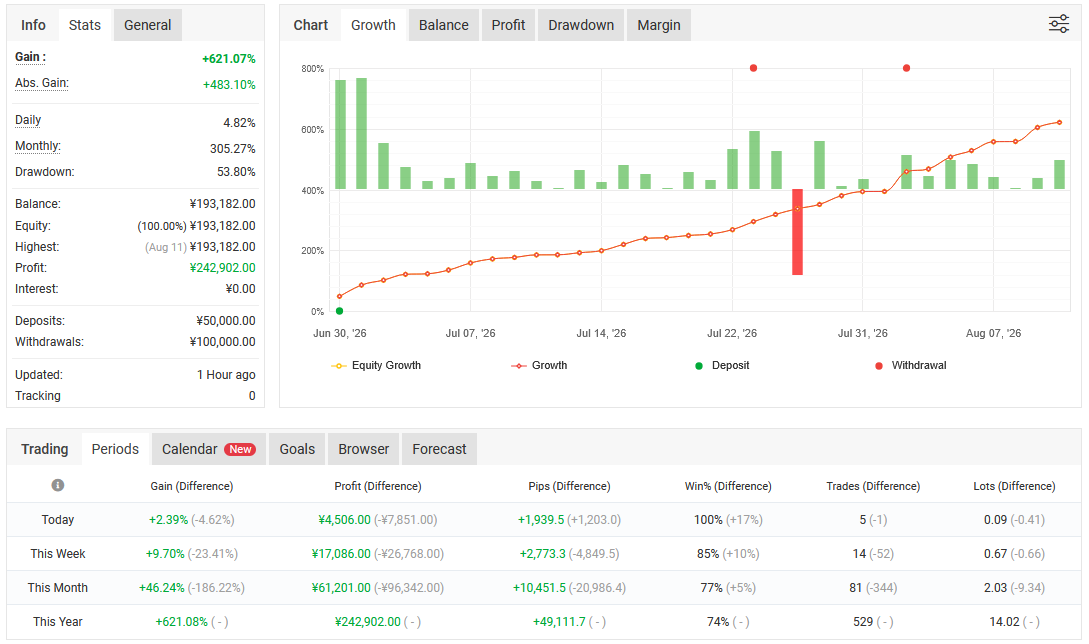Toggle Growth legend series visibility
Image resolution: width=1089 pixels, height=644 pixels.
[540, 365]
